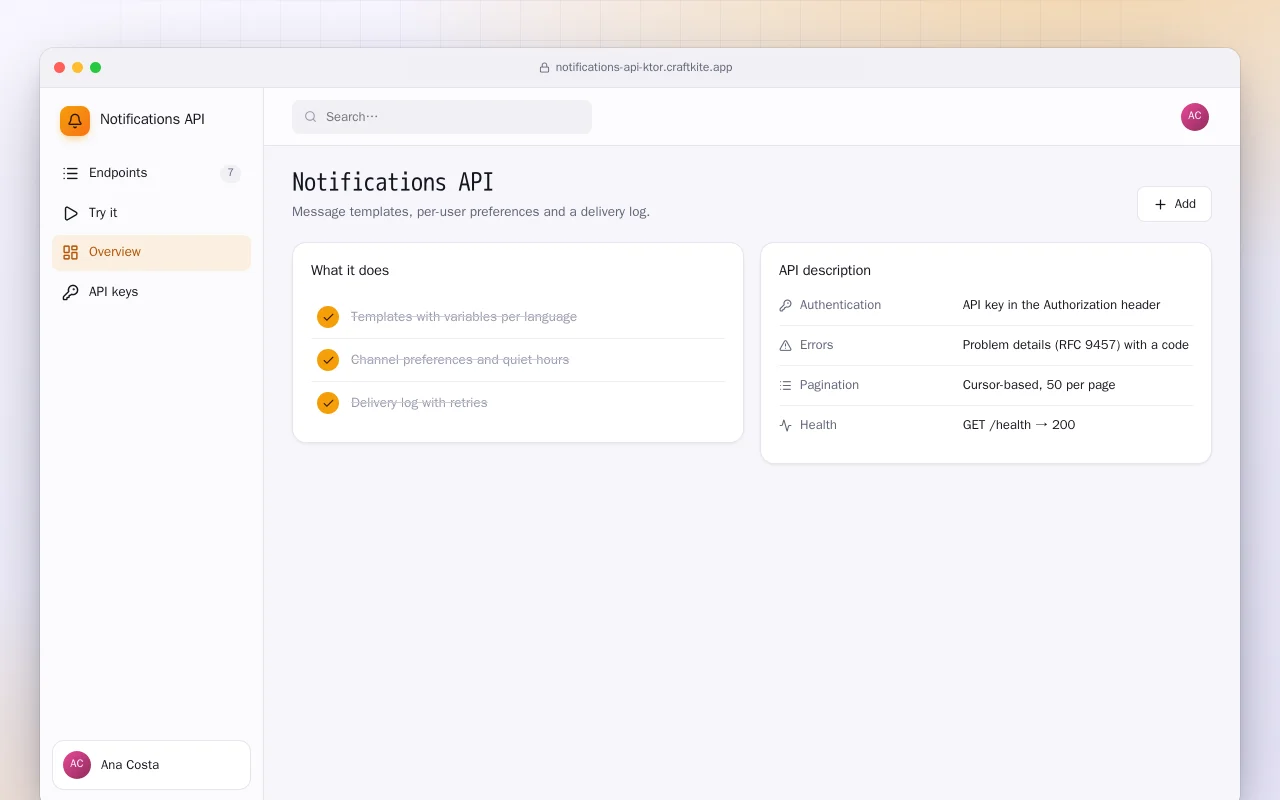Open the Endpoints section

pyautogui.click(x=151, y=173)
